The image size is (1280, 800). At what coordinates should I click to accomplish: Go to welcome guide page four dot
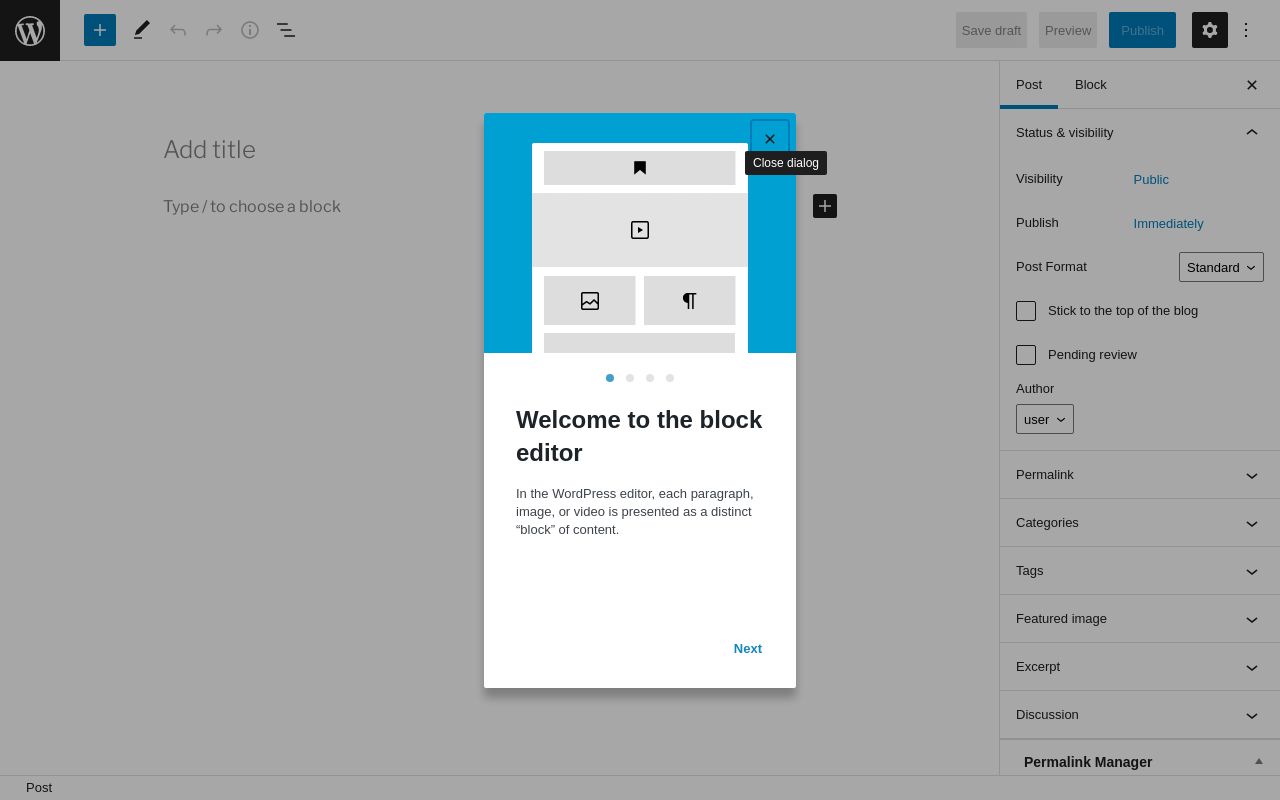tap(670, 378)
